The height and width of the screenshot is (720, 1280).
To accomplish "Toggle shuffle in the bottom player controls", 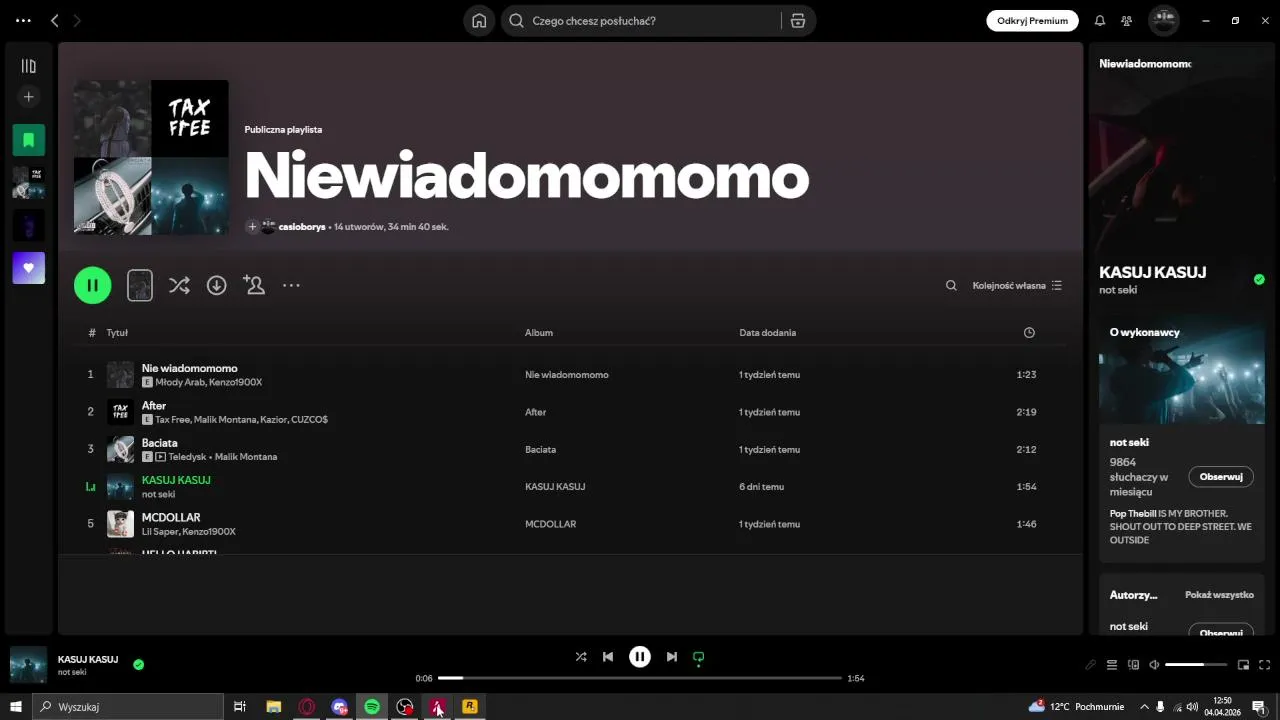I will (581, 657).
